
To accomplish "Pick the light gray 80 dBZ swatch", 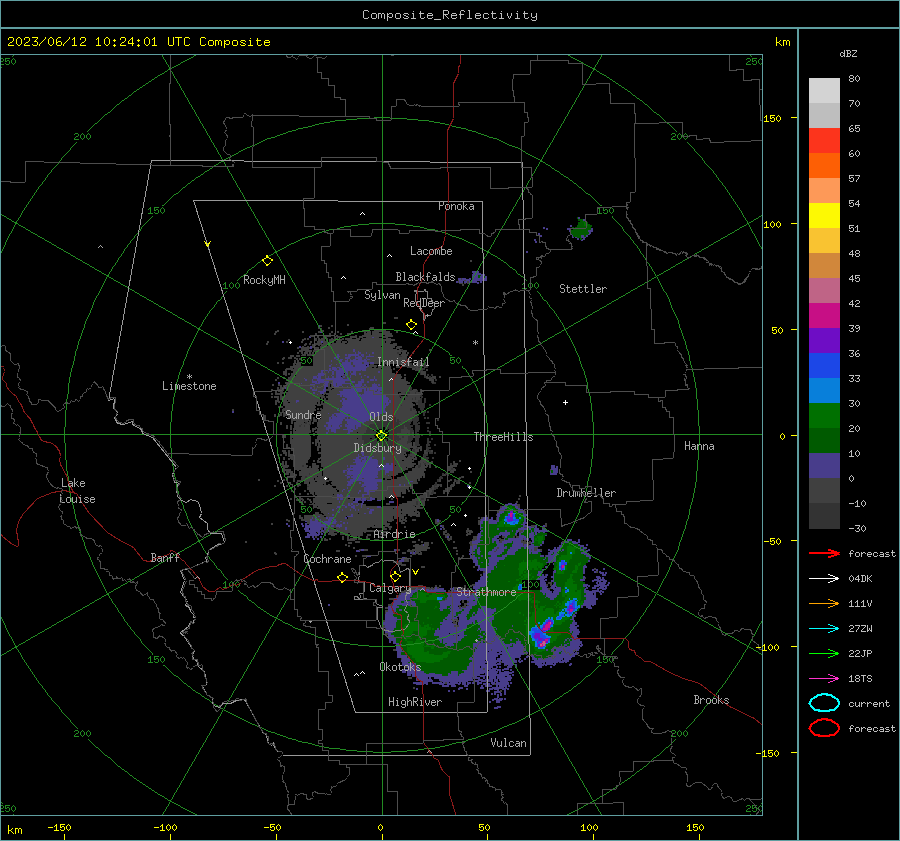I will [824, 91].
